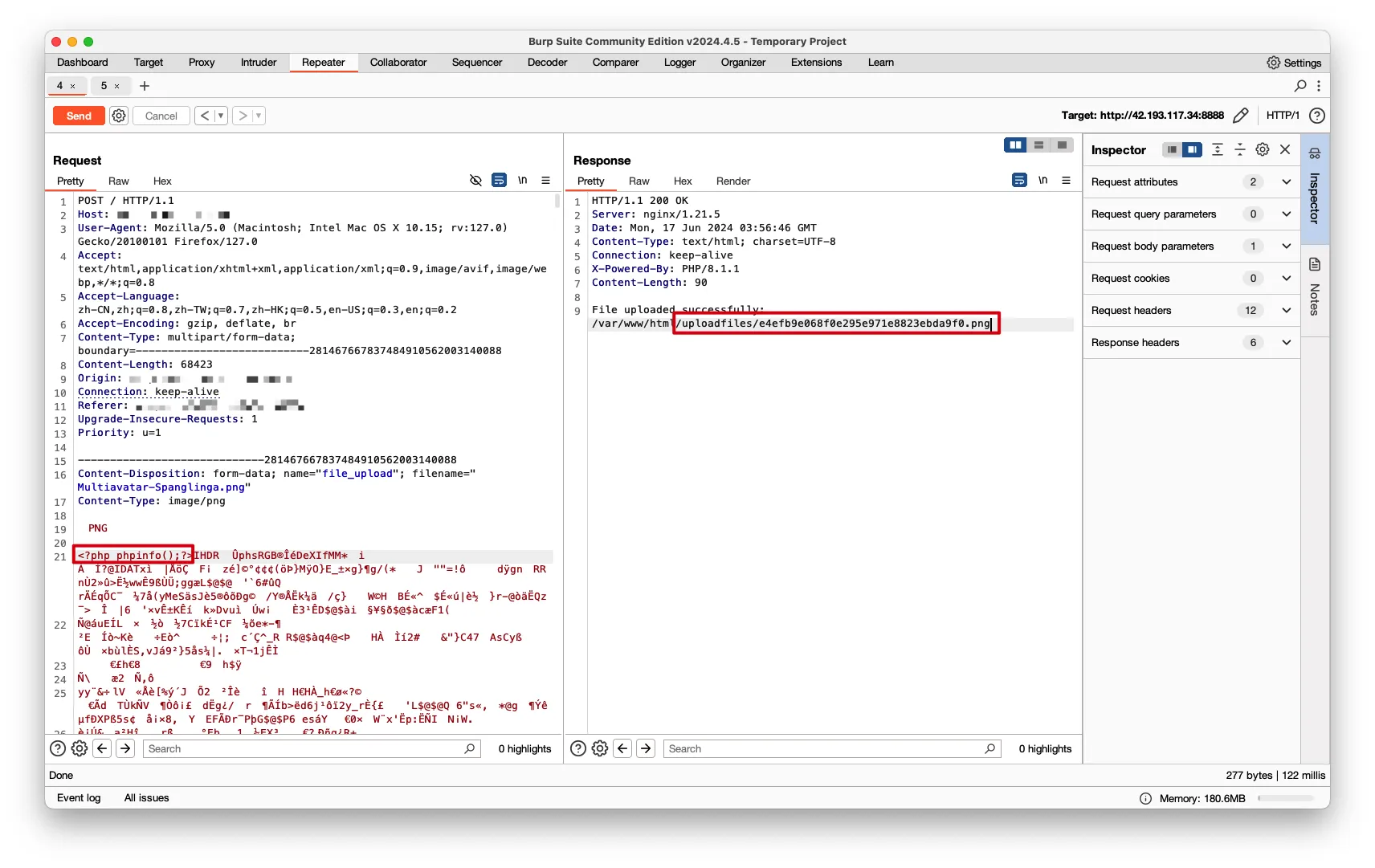Open Response search settings gear
The image size is (1375, 868).
point(600,748)
